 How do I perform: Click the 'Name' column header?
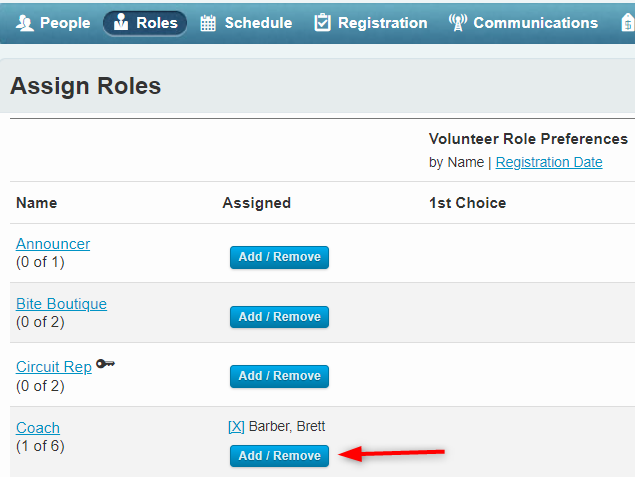[36, 203]
